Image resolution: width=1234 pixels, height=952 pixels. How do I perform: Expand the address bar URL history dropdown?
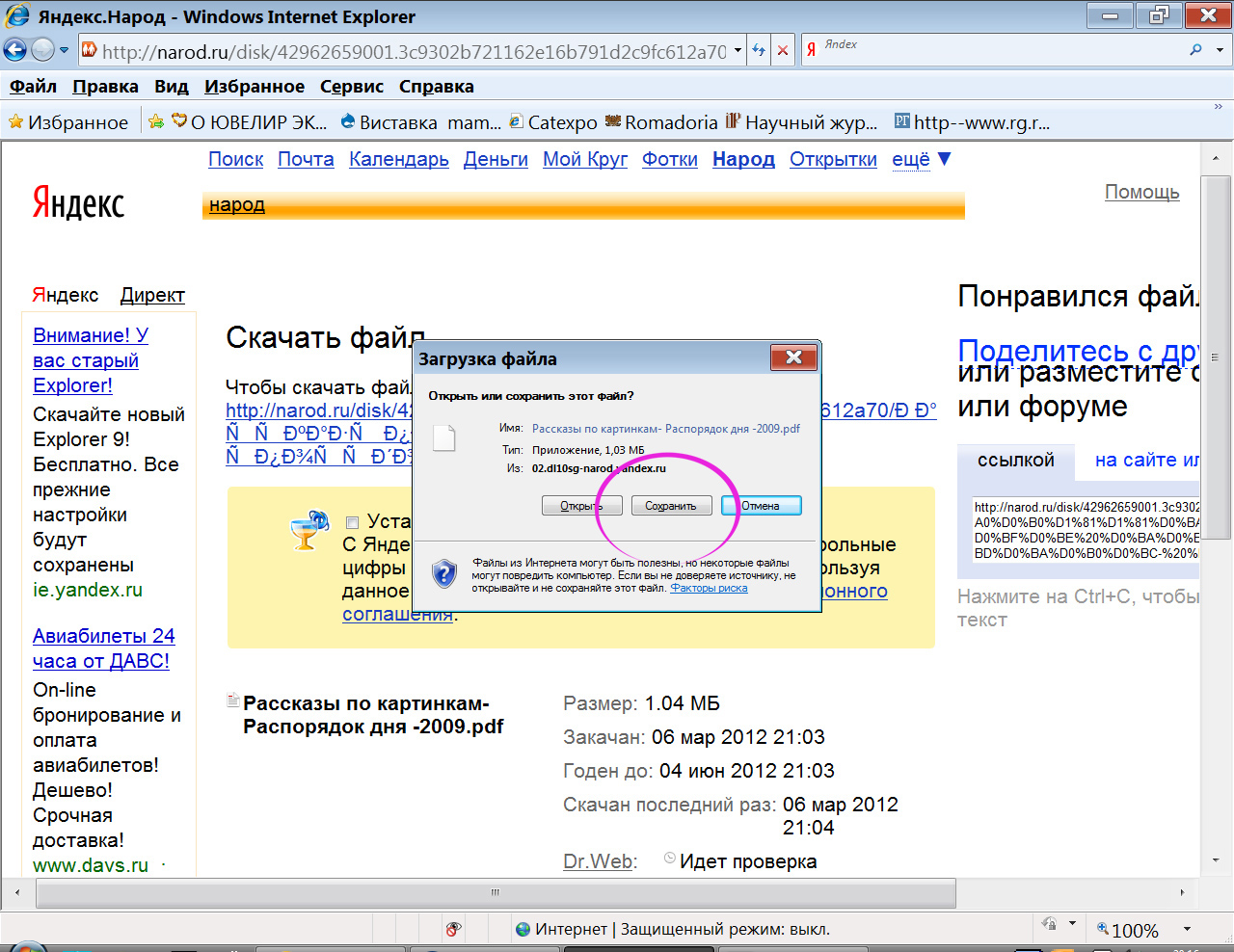tap(738, 50)
